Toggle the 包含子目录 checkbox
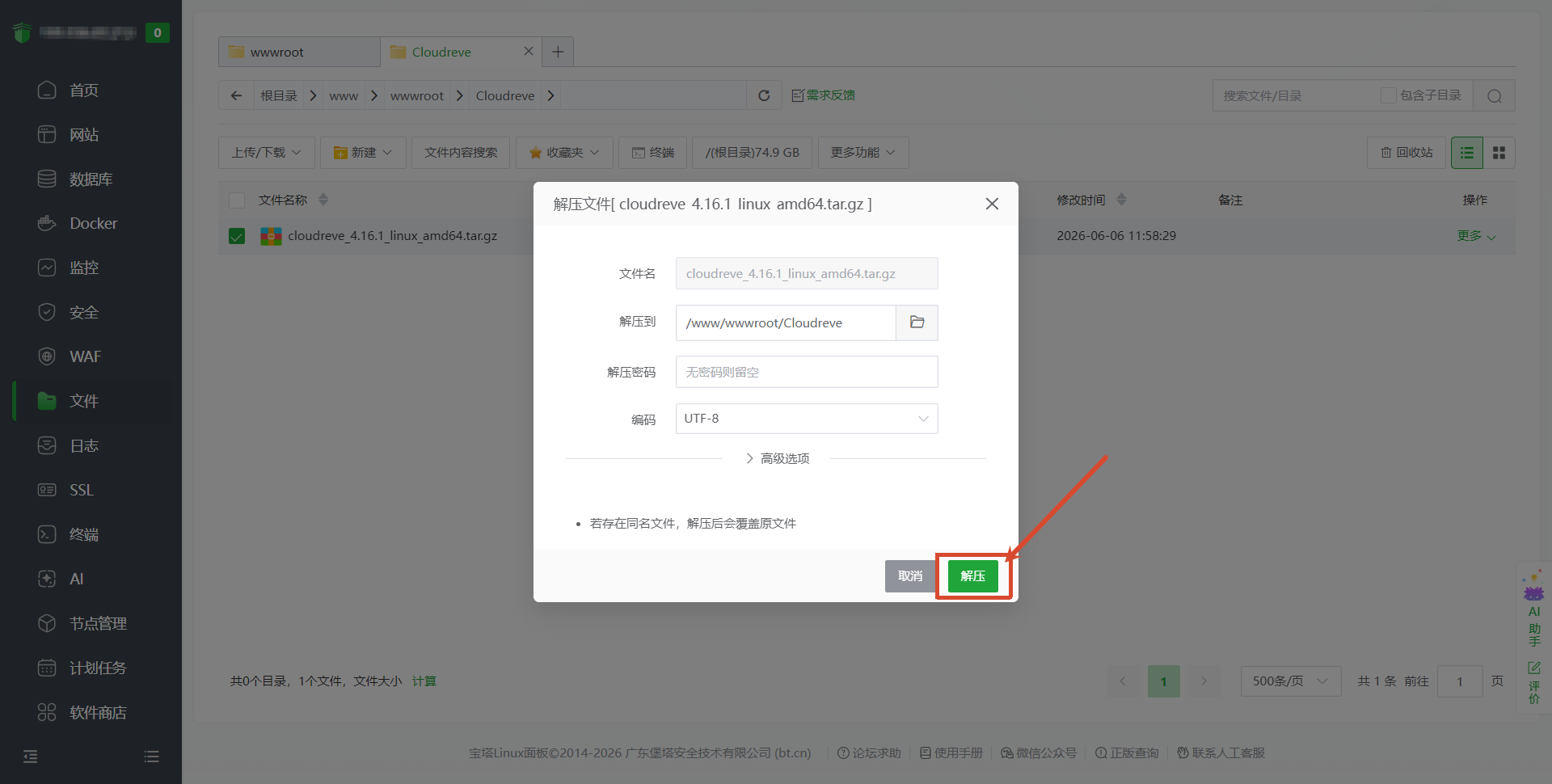This screenshot has width=1552, height=784. click(x=1389, y=95)
